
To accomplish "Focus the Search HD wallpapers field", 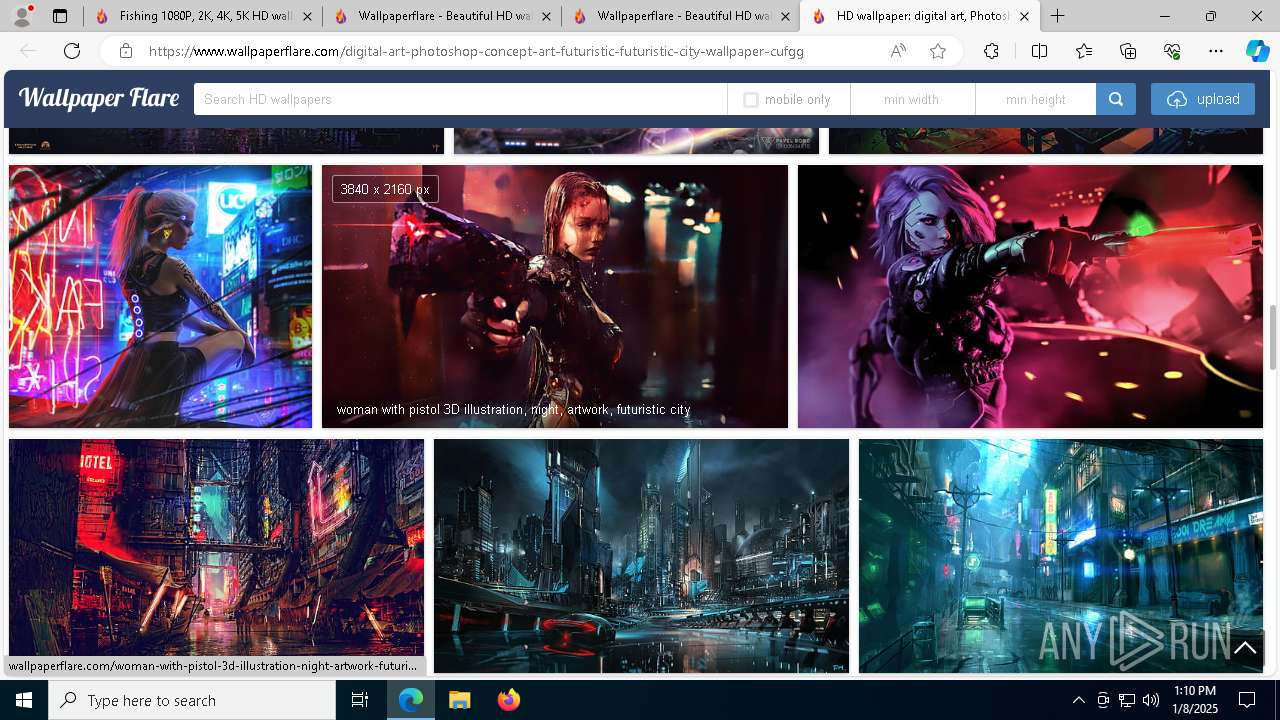I will pyautogui.click(x=460, y=99).
